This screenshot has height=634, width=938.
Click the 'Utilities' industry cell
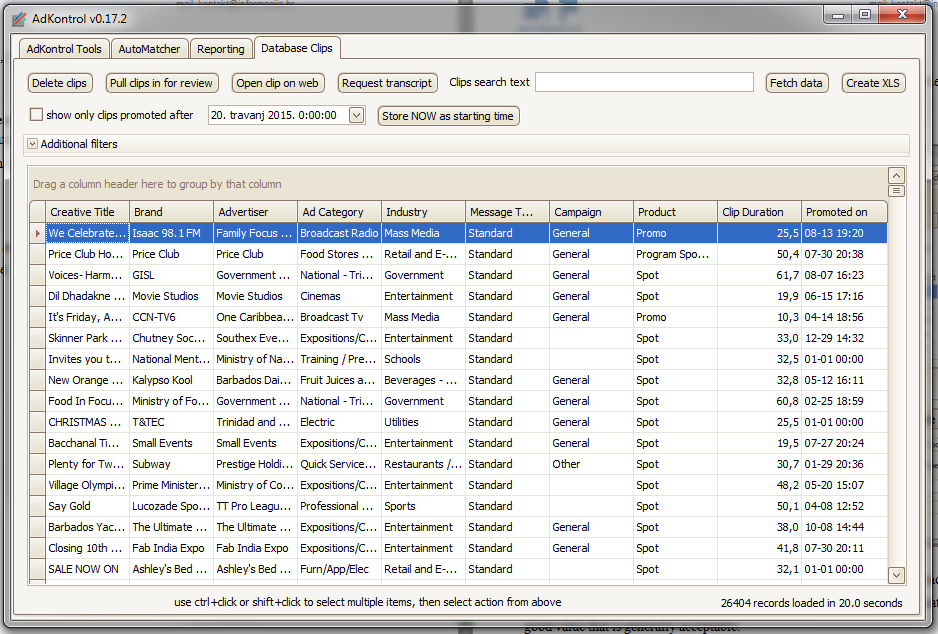tap(424, 422)
